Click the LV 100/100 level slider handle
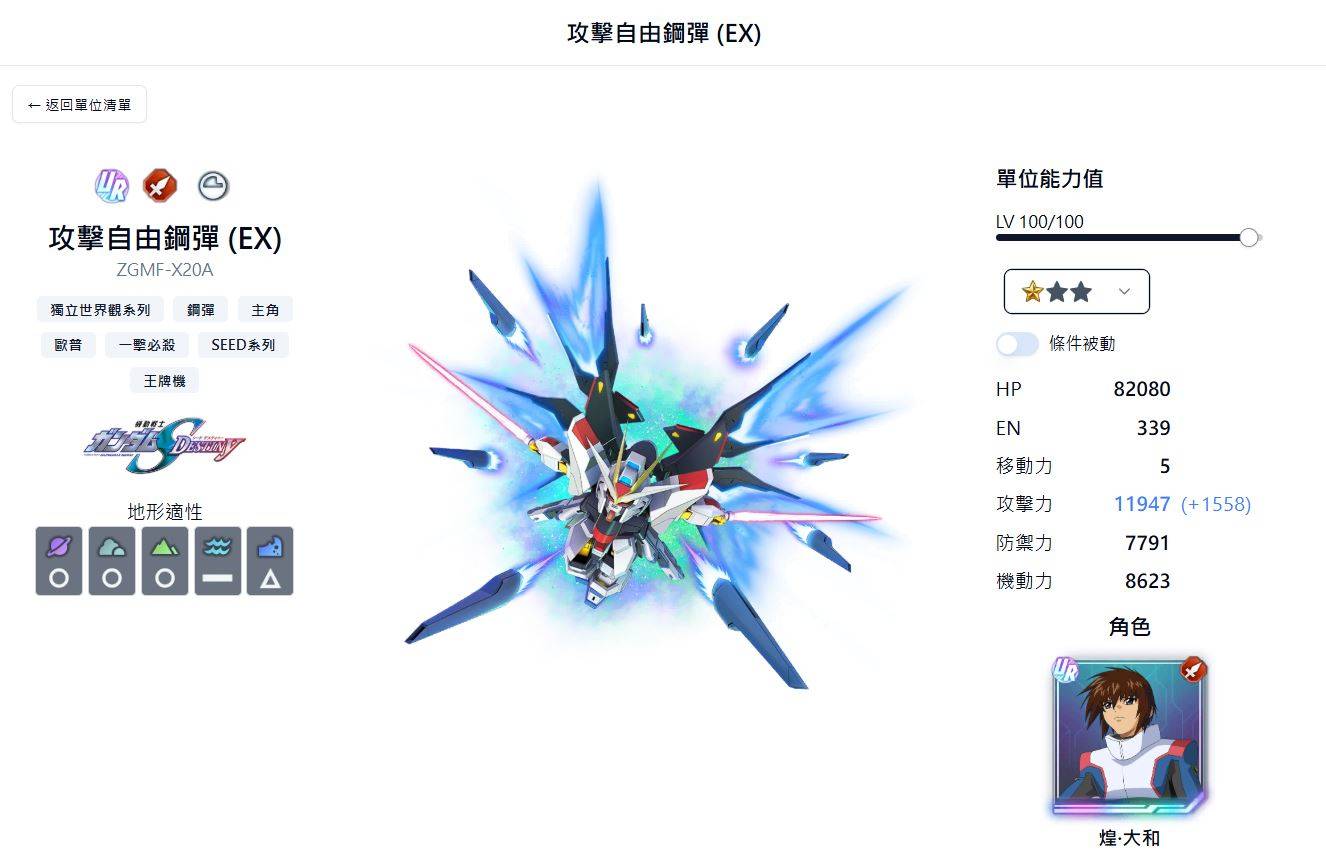 point(1248,237)
